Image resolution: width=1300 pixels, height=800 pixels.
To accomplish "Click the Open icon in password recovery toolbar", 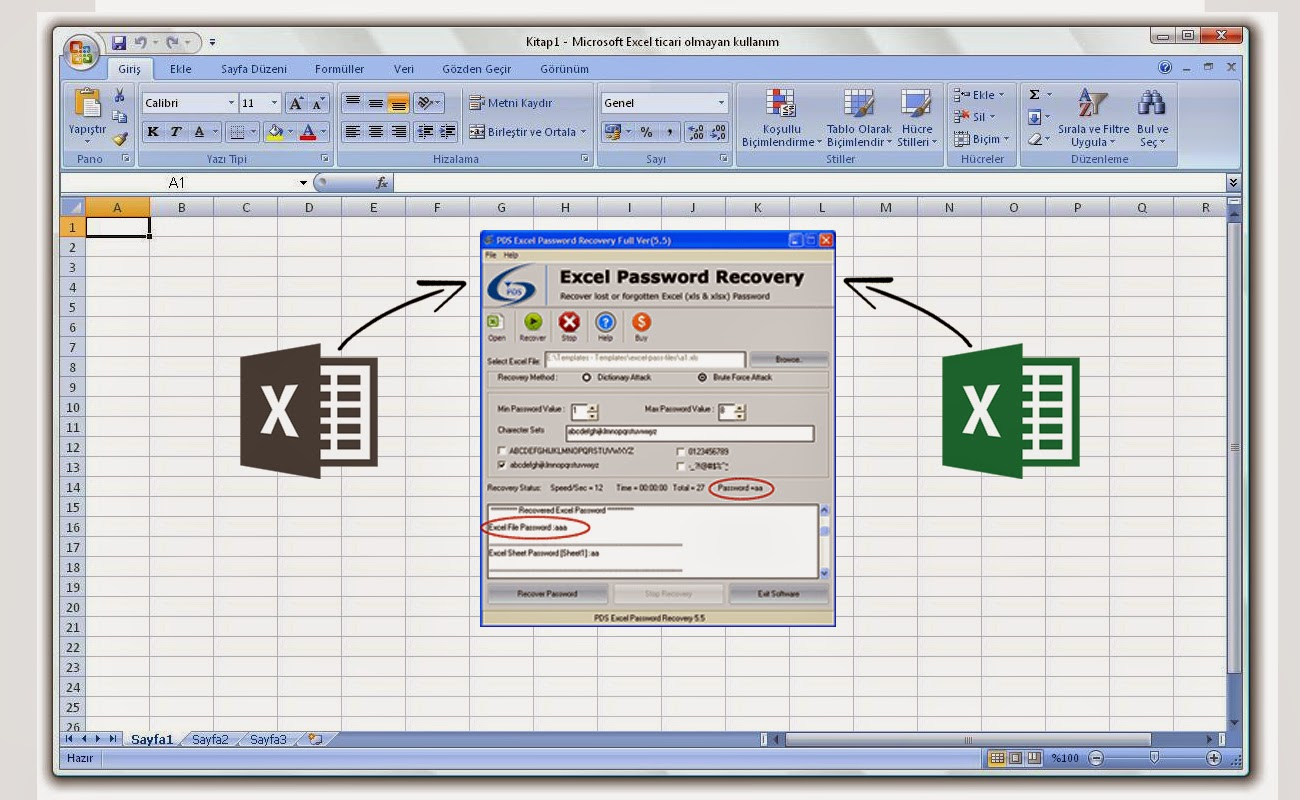I will coord(495,321).
